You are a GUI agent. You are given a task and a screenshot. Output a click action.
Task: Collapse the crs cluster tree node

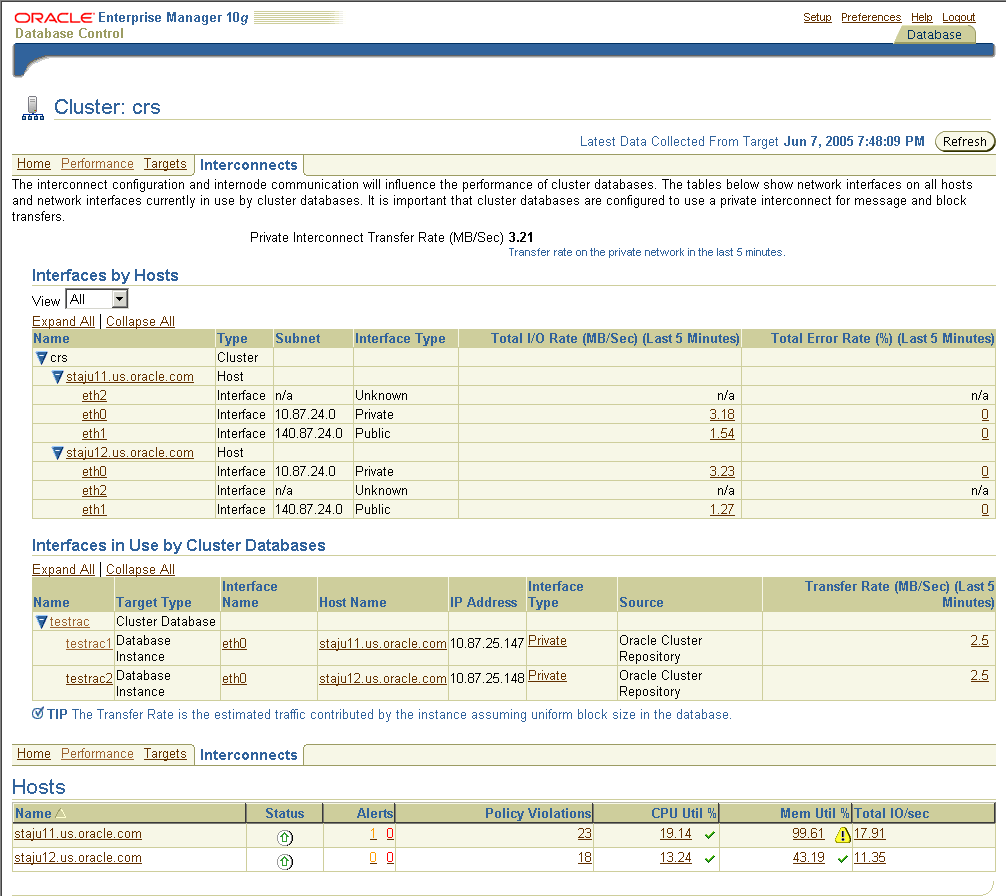[41, 357]
